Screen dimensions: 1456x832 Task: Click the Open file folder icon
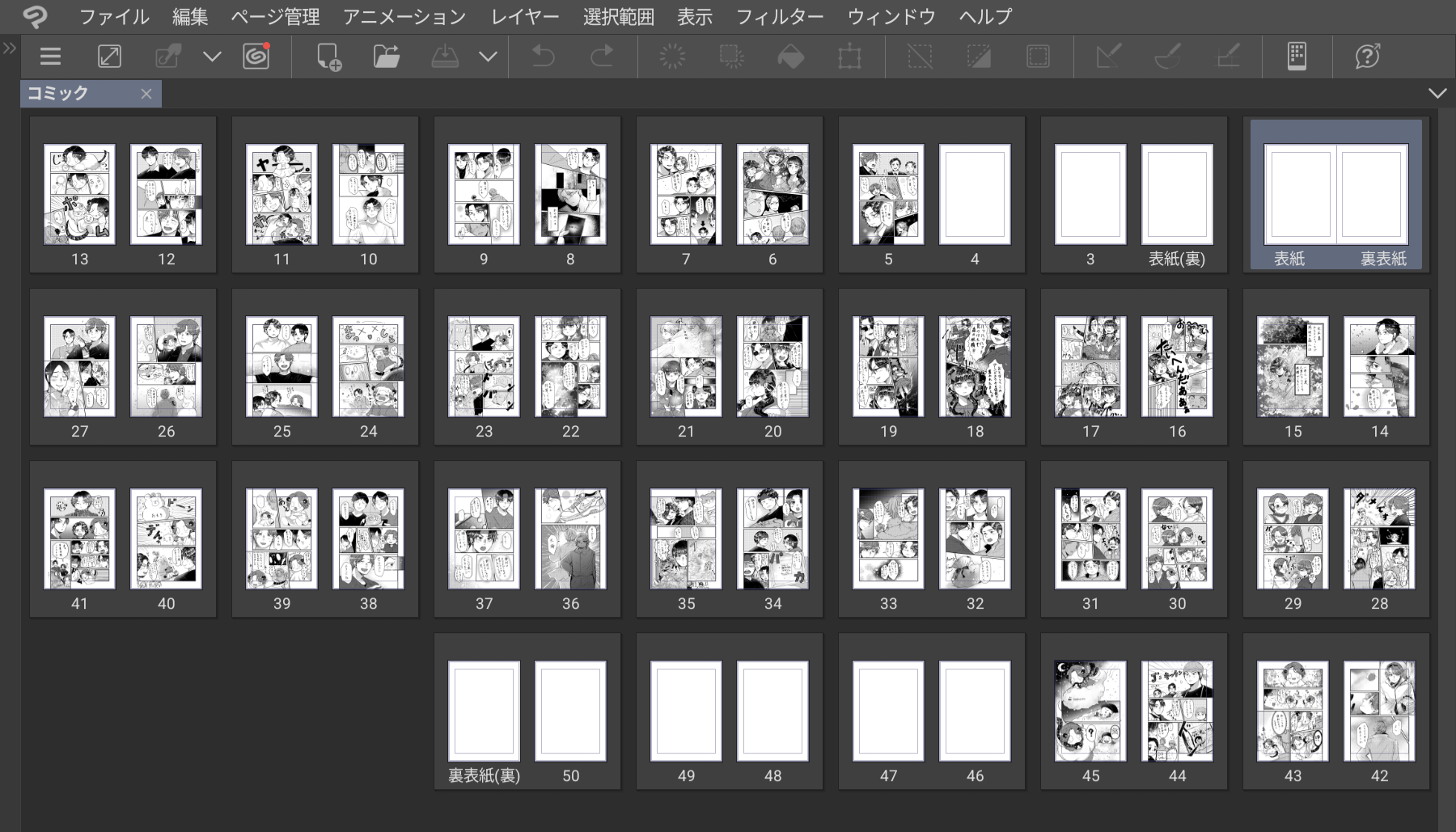coord(387,57)
